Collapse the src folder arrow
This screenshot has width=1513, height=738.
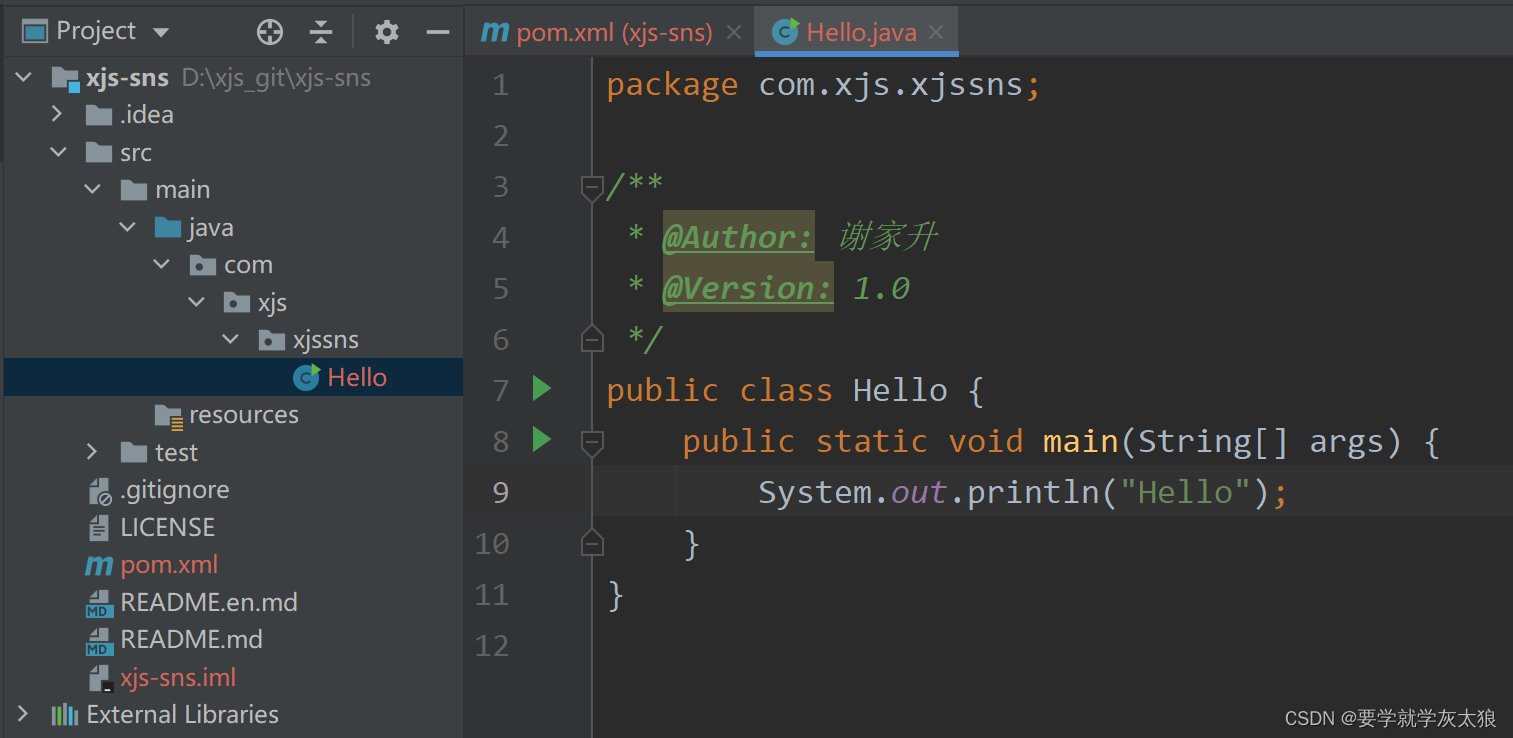pyautogui.click(x=58, y=152)
